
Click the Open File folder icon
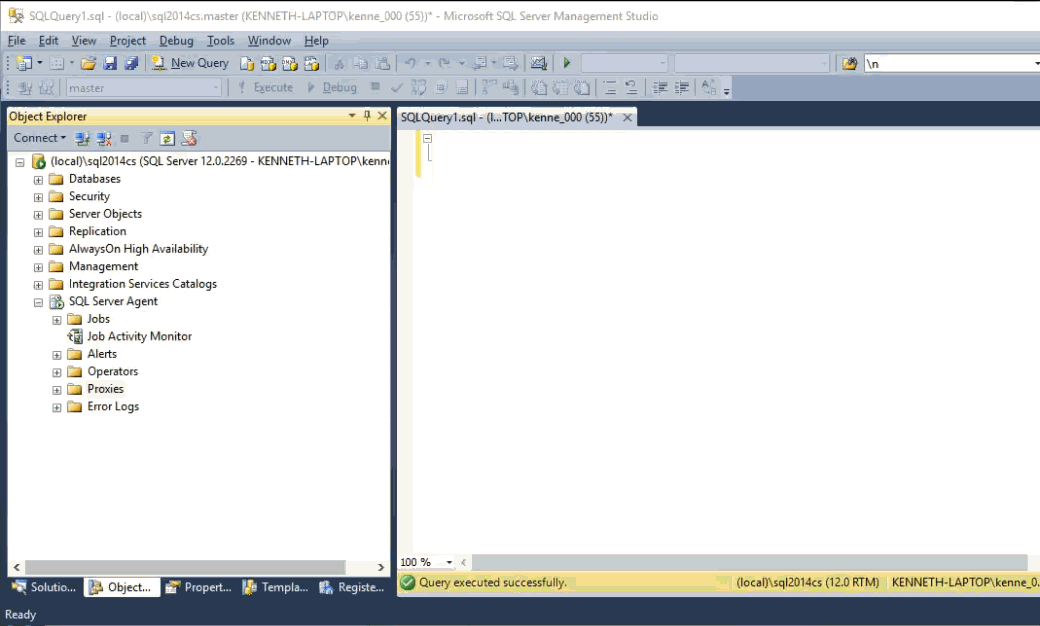pos(88,63)
